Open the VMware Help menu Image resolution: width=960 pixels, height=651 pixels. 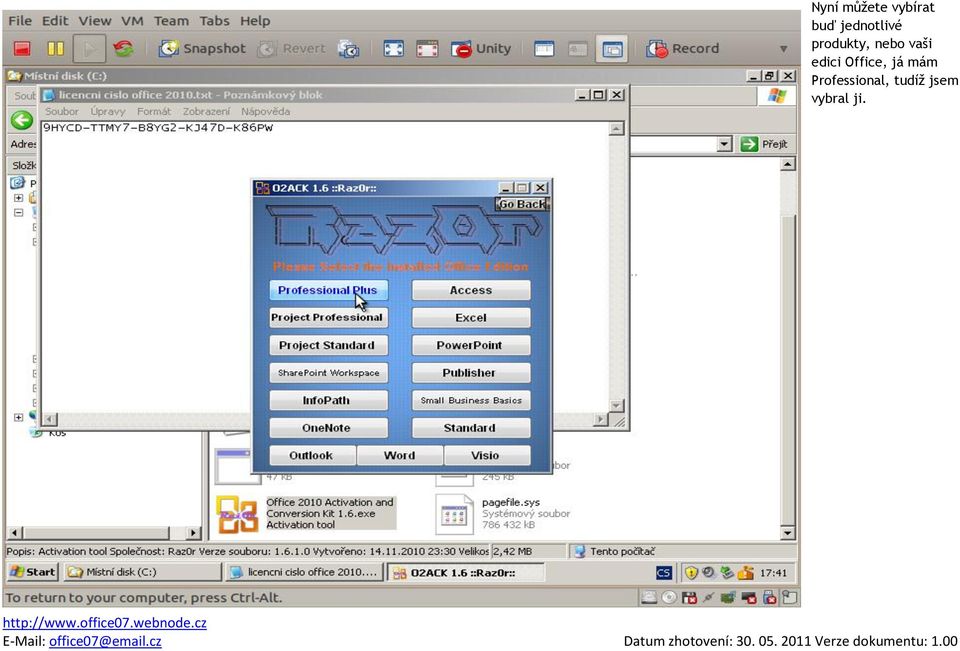pos(255,21)
